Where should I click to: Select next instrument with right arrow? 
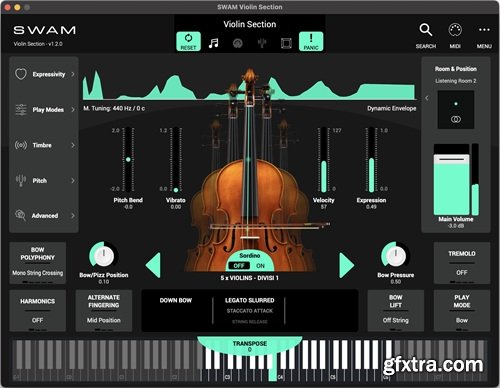[x=347, y=265]
